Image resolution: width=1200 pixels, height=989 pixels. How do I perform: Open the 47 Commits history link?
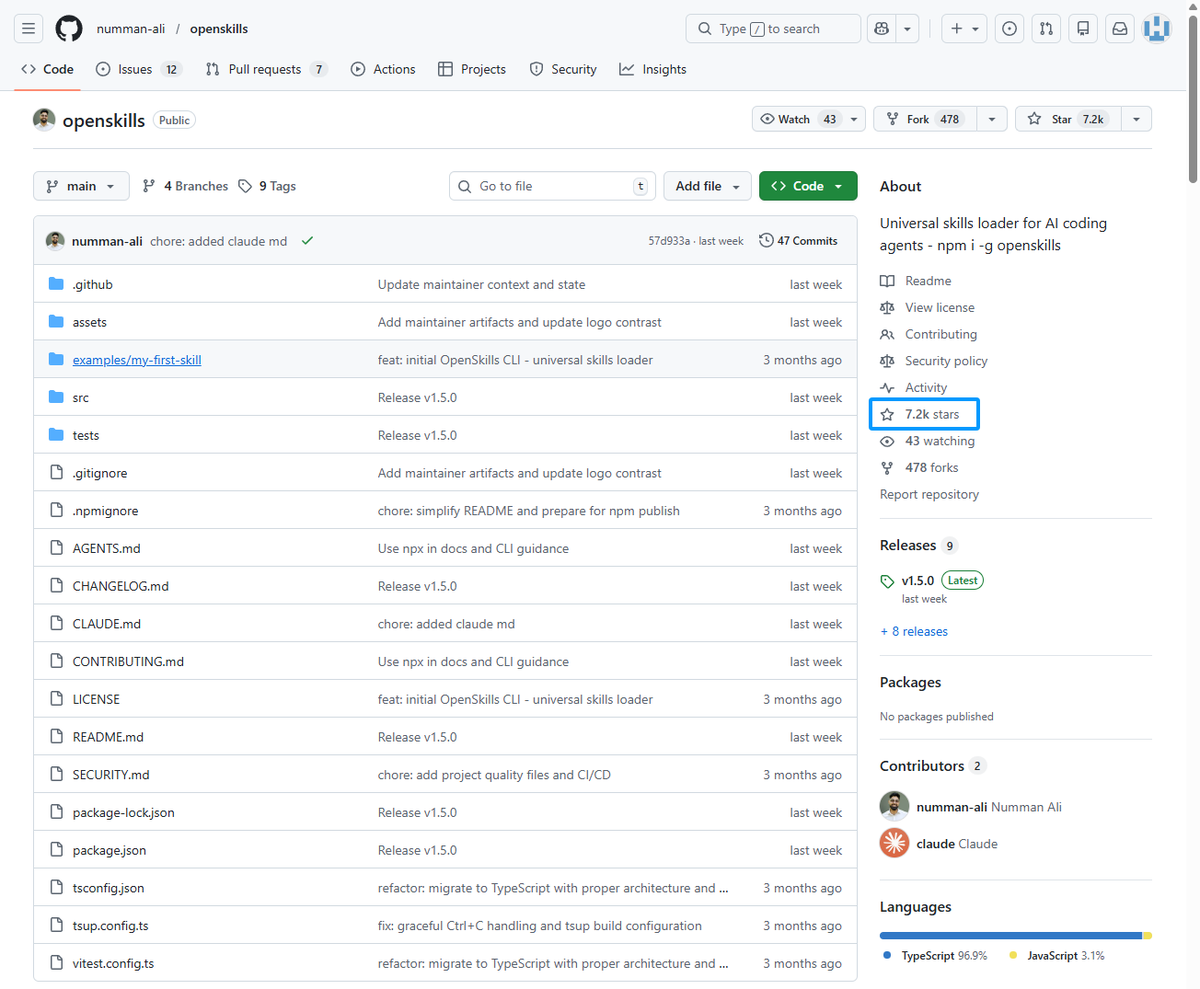(x=798, y=241)
